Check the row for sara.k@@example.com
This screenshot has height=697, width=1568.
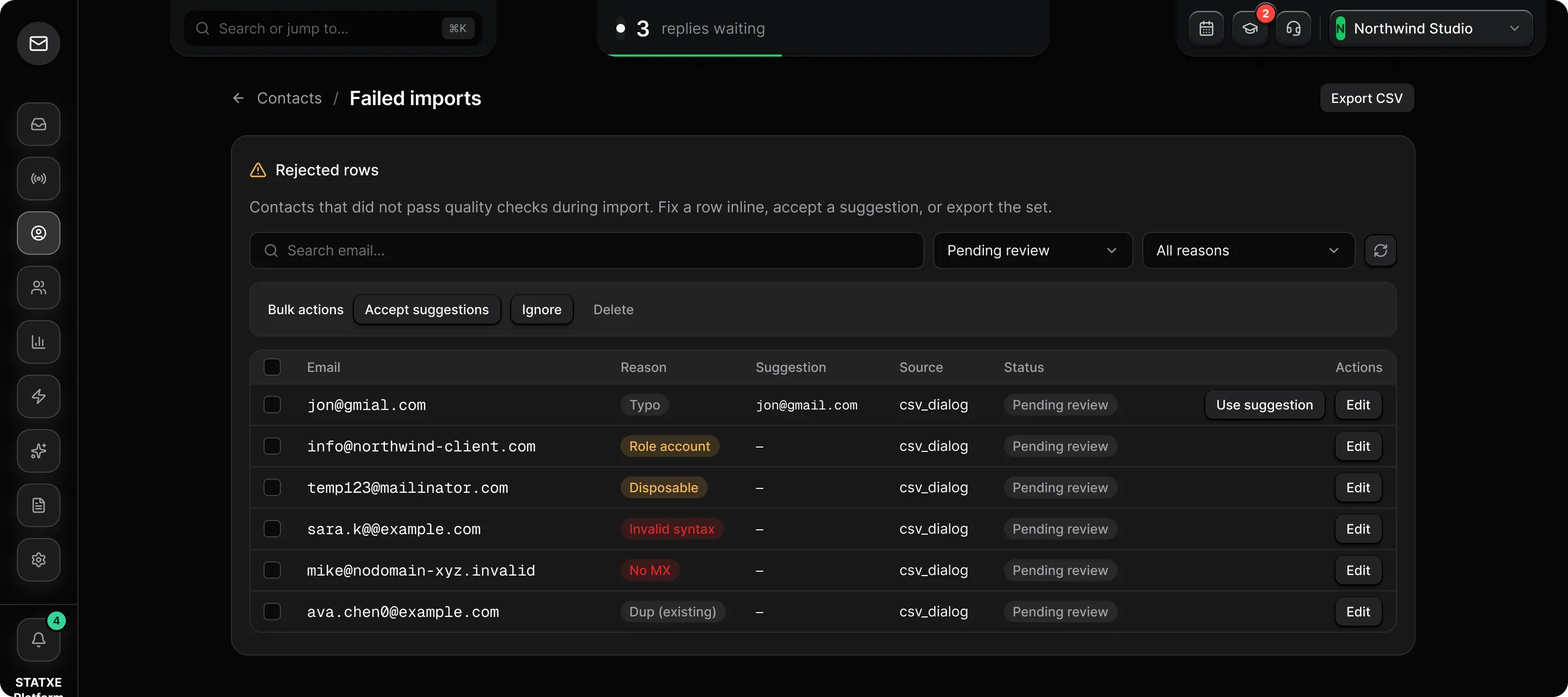[x=272, y=529]
